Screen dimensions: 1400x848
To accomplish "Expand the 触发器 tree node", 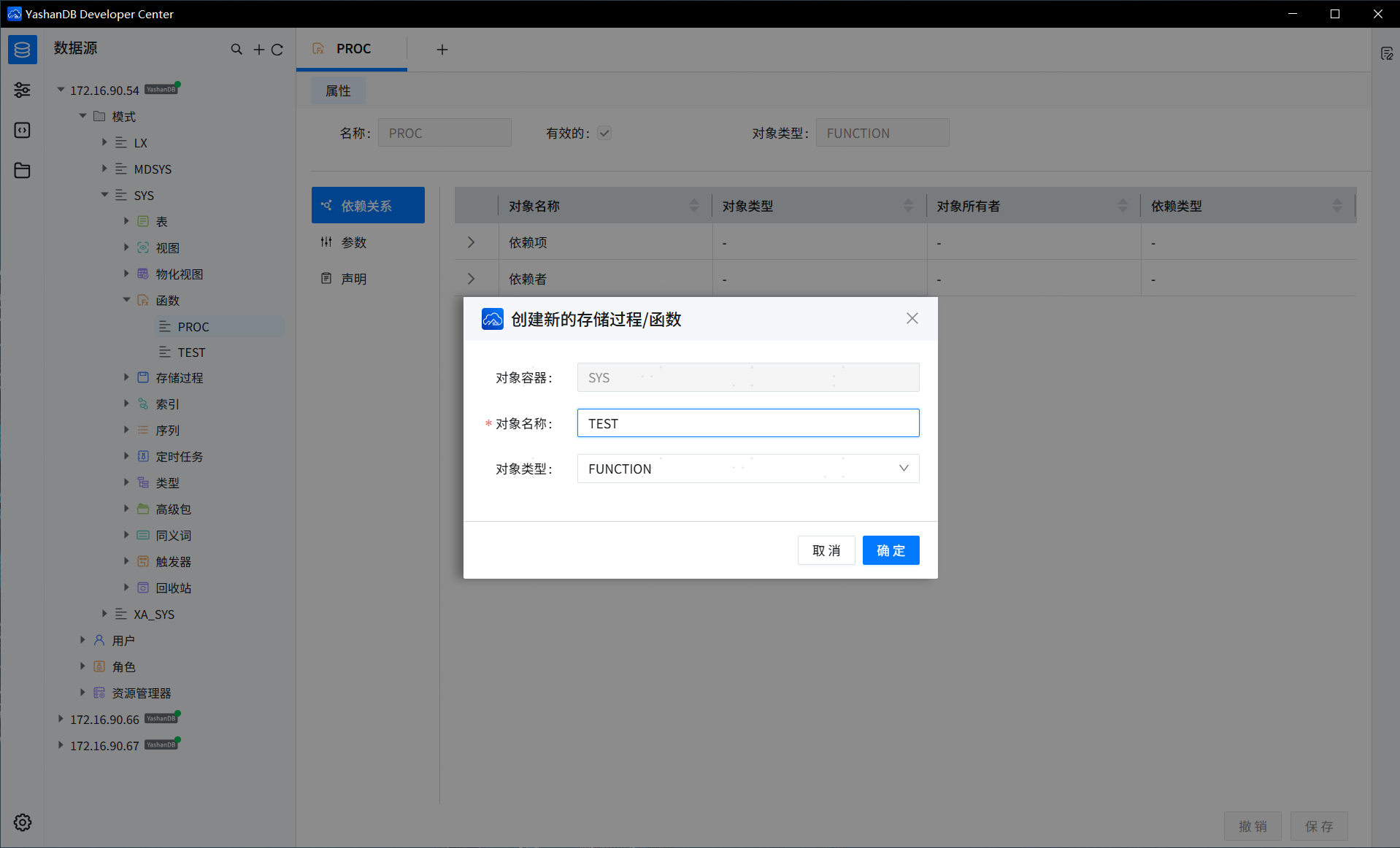I will point(126,561).
